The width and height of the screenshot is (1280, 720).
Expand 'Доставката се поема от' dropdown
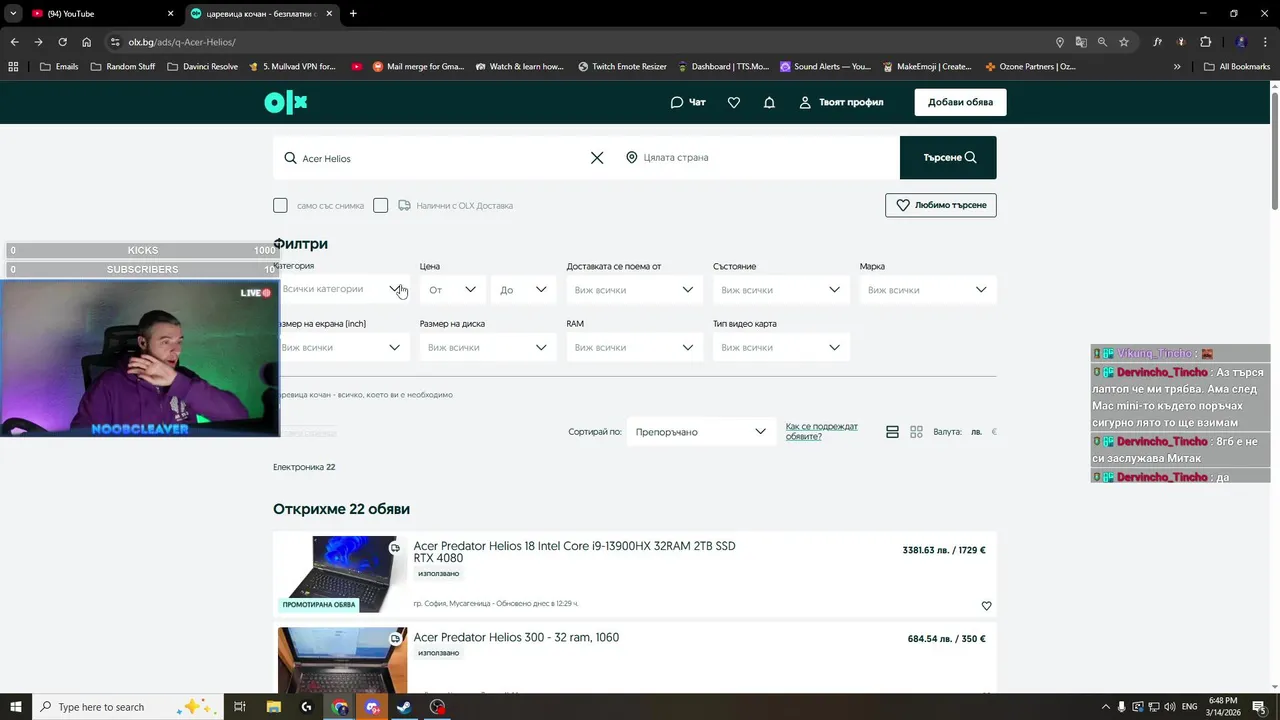pos(635,289)
